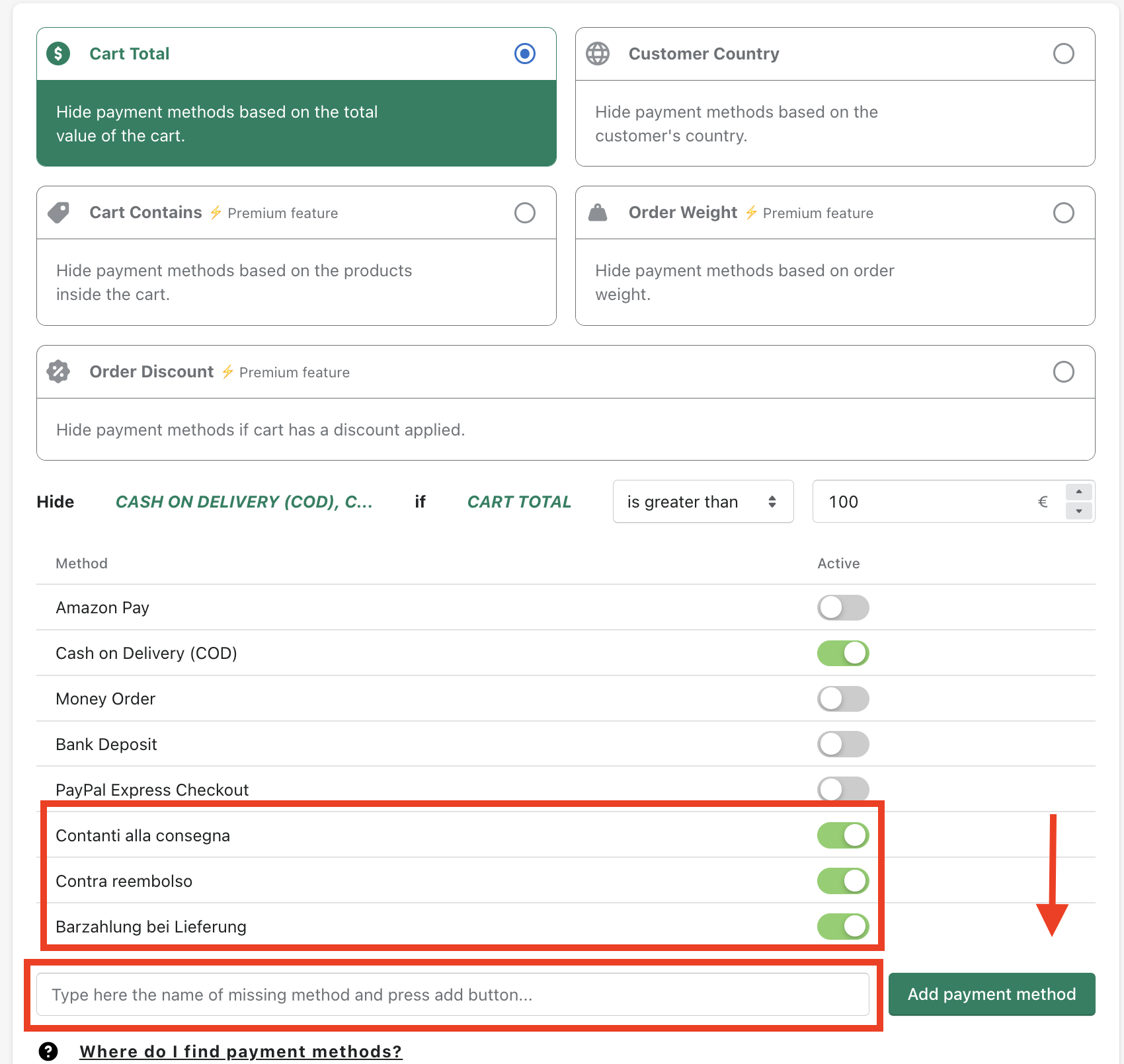Click the 'Cart Contains' card title
The width and height of the screenshot is (1124, 1064).
point(145,212)
